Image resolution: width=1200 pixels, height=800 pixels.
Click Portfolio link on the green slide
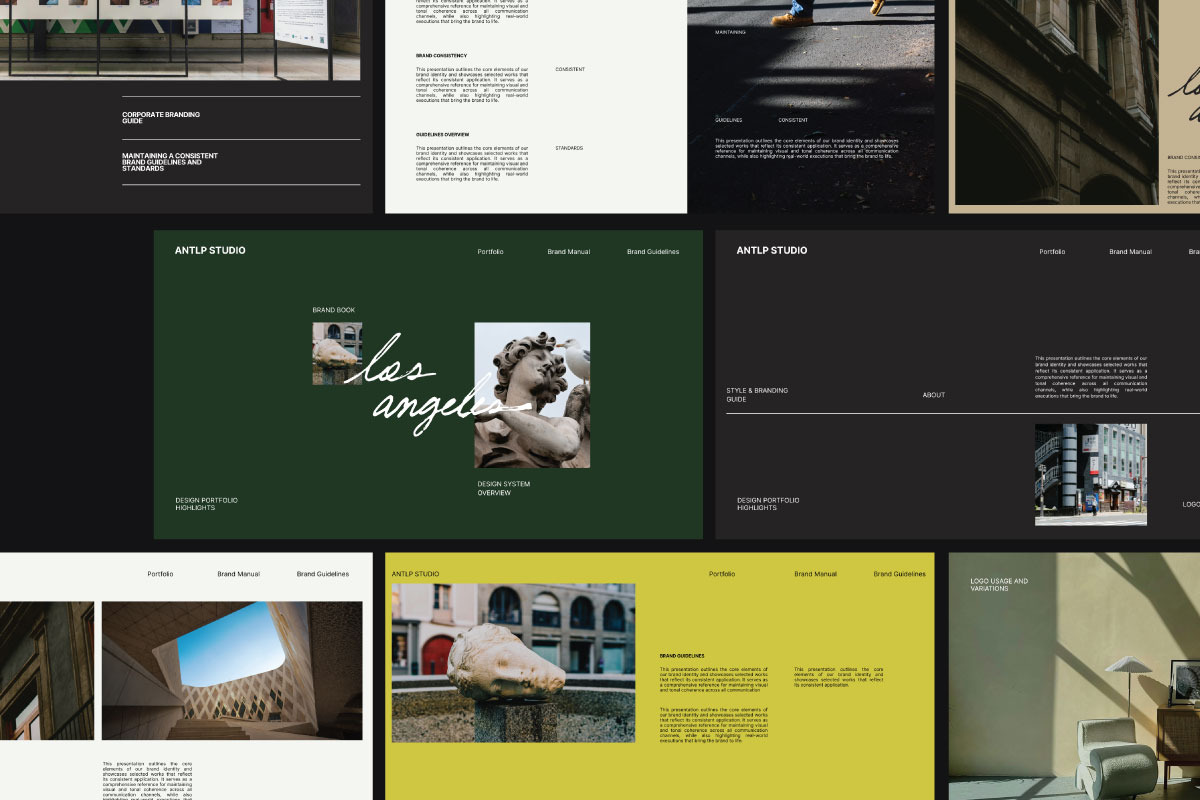(490, 252)
